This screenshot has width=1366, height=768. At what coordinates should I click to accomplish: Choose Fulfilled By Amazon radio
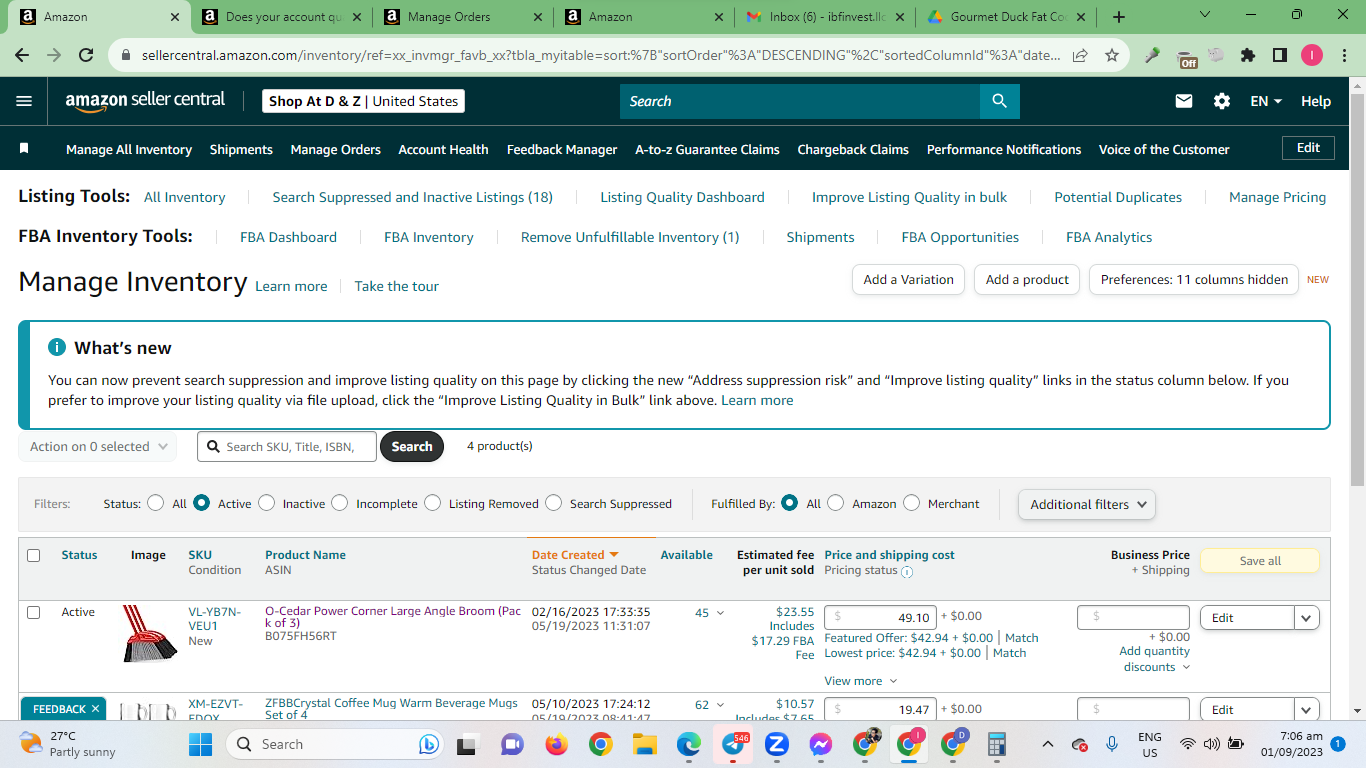[x=836, y=503]
